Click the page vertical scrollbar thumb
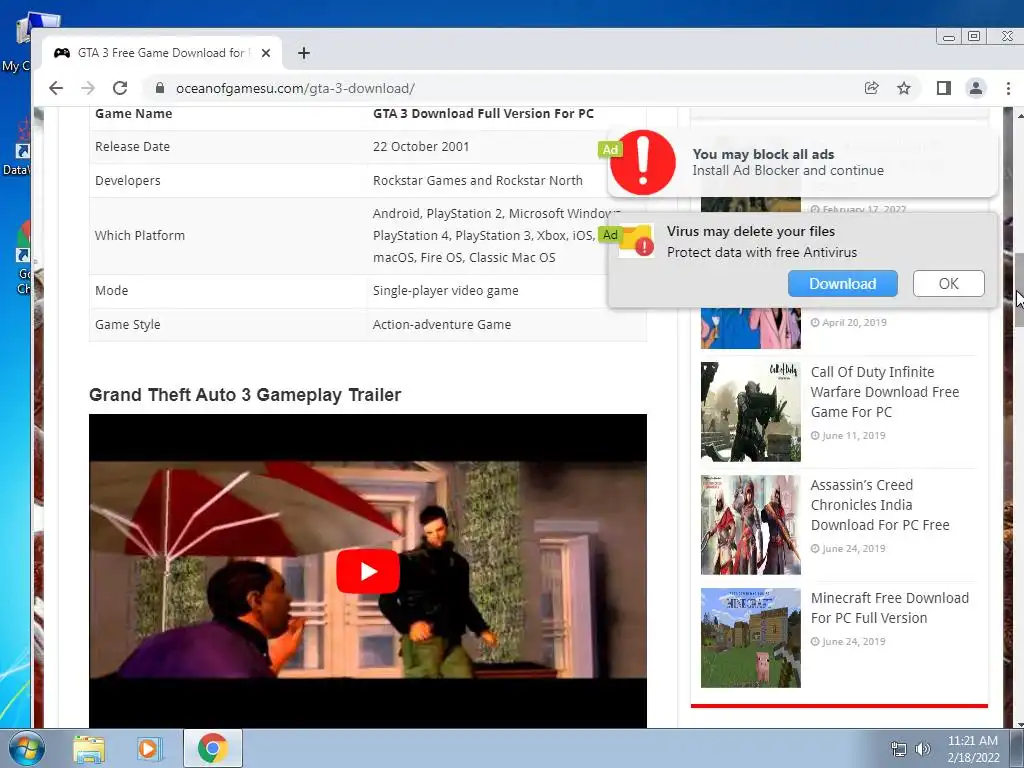 pyautogui.click(x=1019, y=289)
